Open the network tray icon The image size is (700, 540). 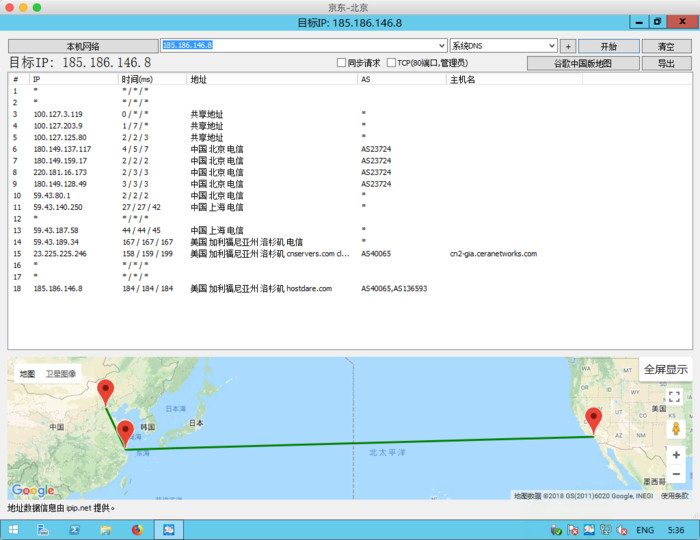tap(605, 530)
